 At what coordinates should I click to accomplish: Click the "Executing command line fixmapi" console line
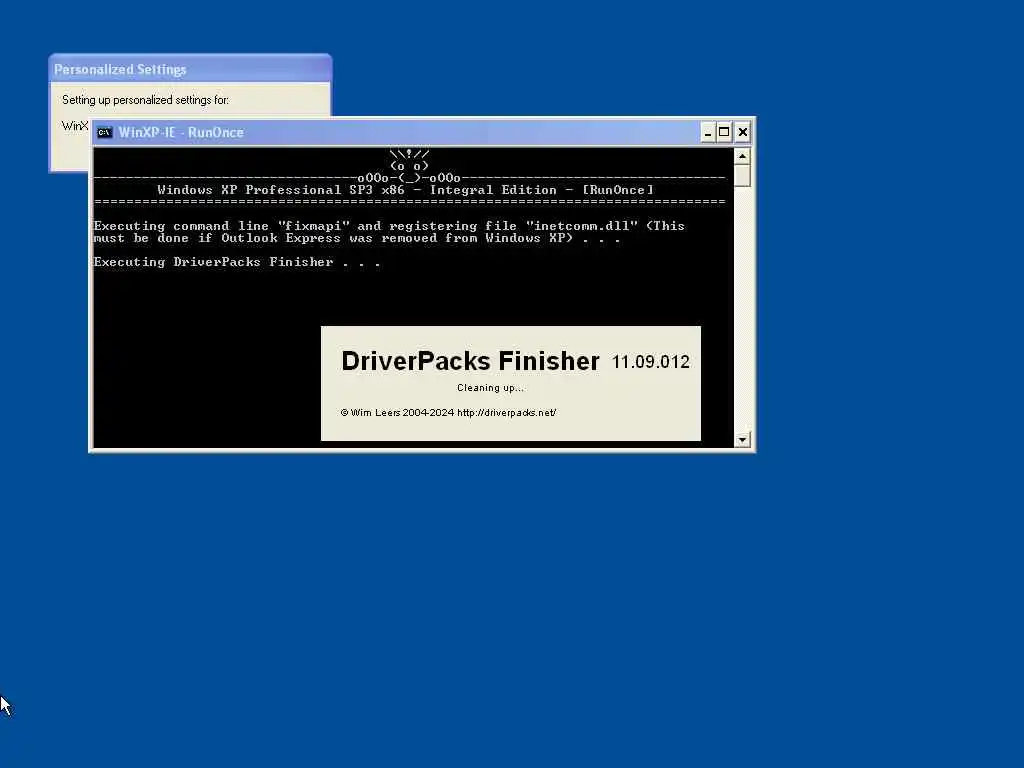(x=389, y=226)
